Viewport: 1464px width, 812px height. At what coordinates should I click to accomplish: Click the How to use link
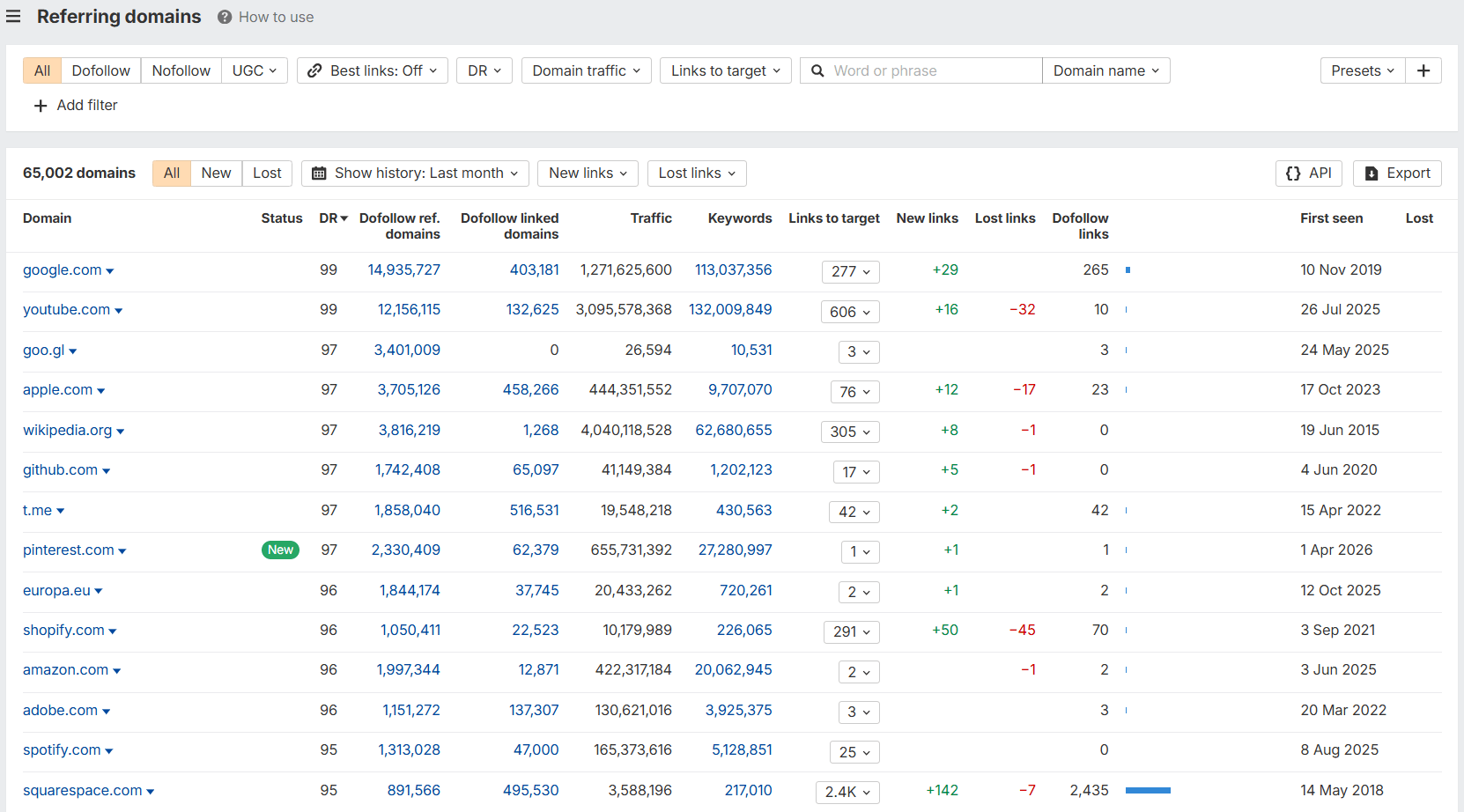pyautogui.click(x=276, y=17)
